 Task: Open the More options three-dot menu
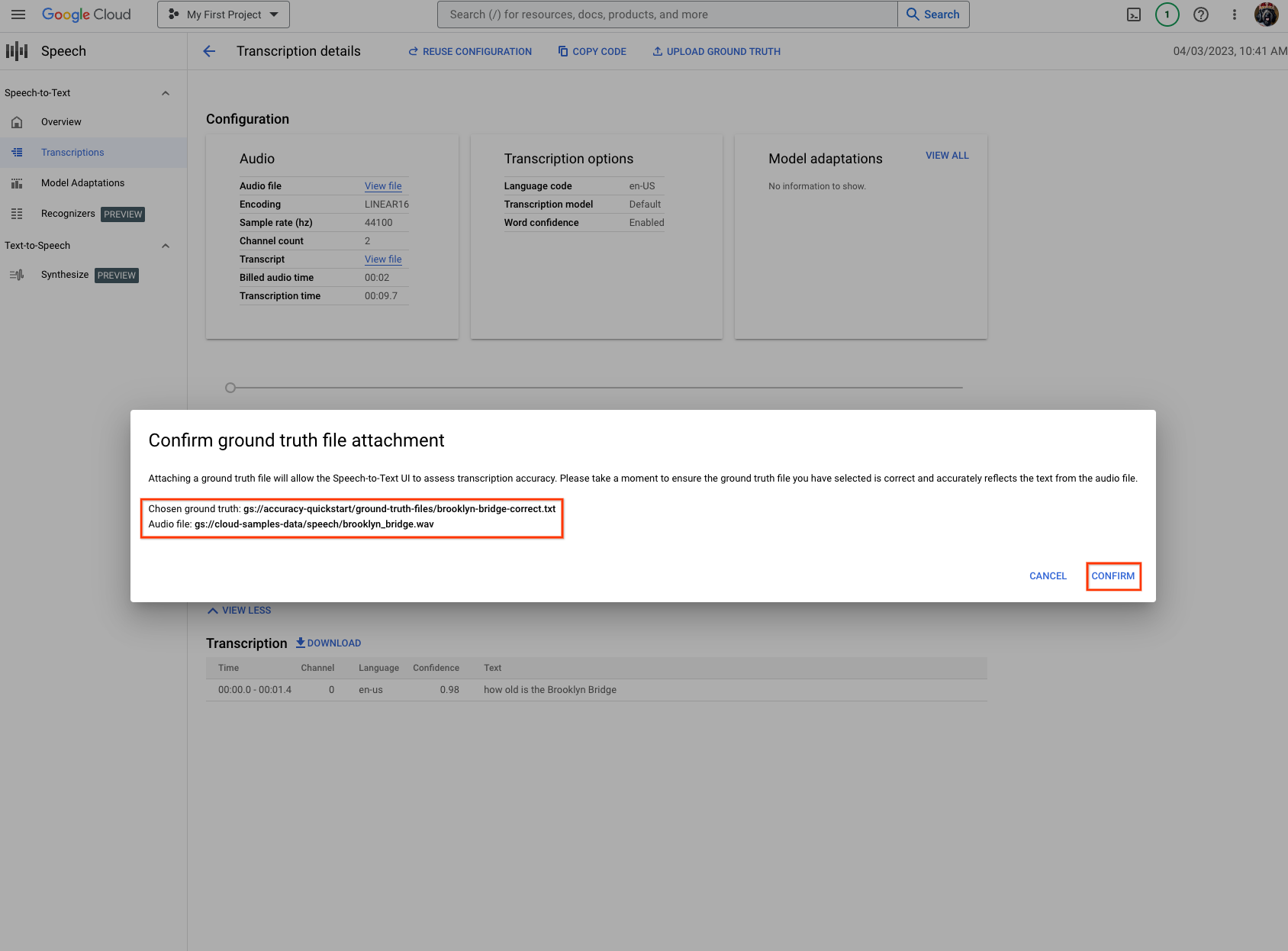[1234, 14]
